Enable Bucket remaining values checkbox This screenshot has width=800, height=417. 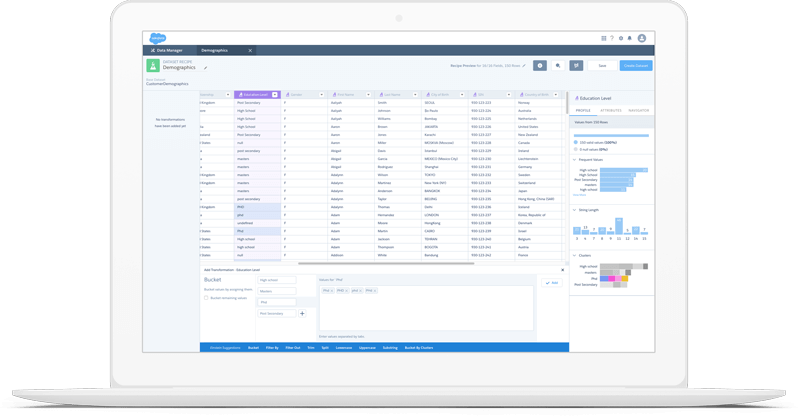(206, 297)
